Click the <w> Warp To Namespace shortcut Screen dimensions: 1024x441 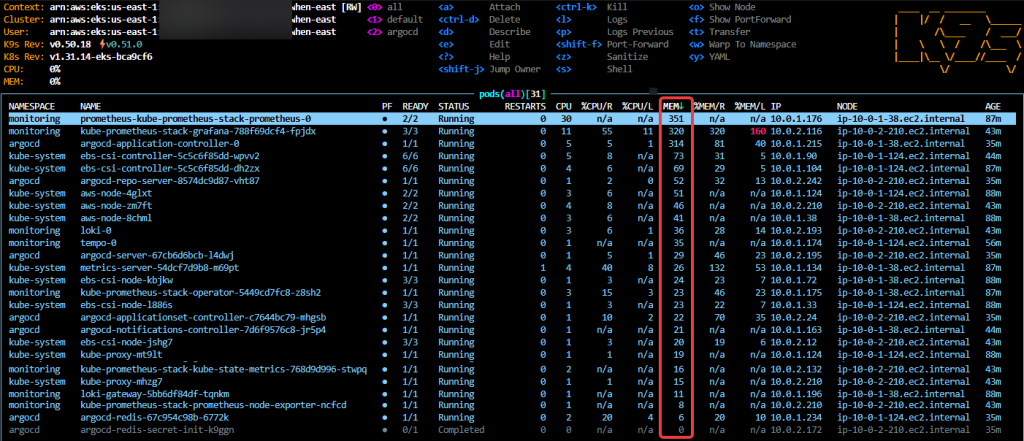[x=743, y=44]
